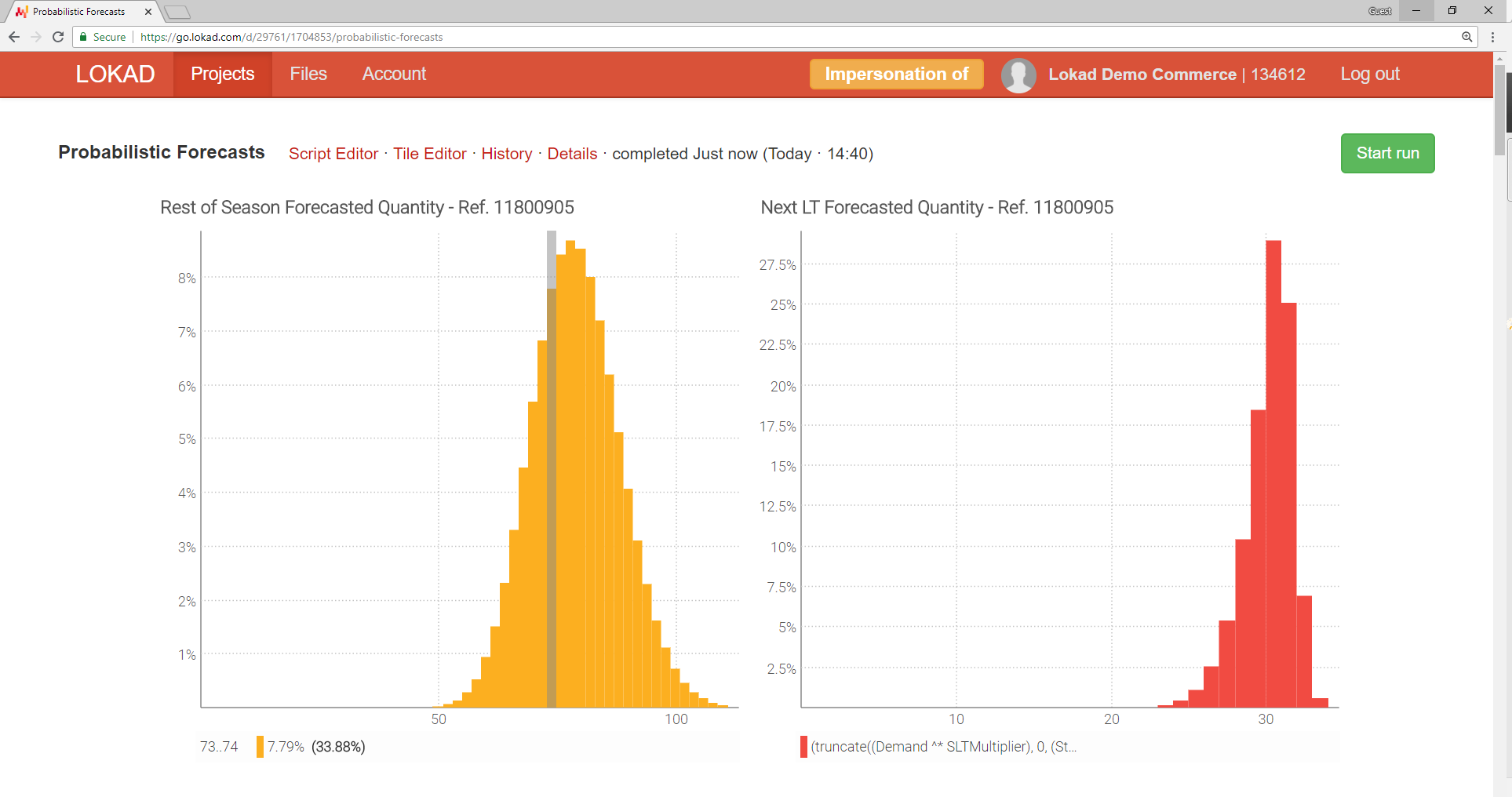1512x797 pixels.
Task: Click the browser address bar
Action: click(471, 36)
